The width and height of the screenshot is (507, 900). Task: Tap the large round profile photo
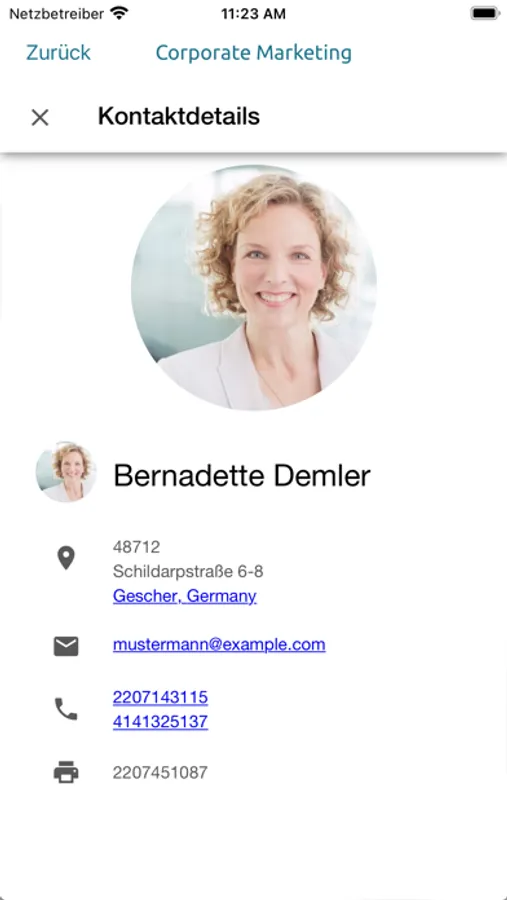pyautogui.click(x=254, y=288)
